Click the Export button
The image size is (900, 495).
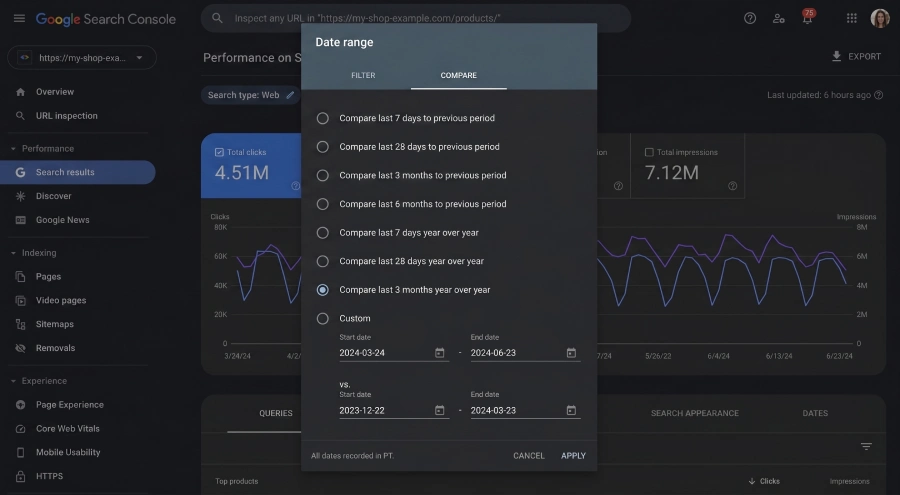tap(856, 56)
